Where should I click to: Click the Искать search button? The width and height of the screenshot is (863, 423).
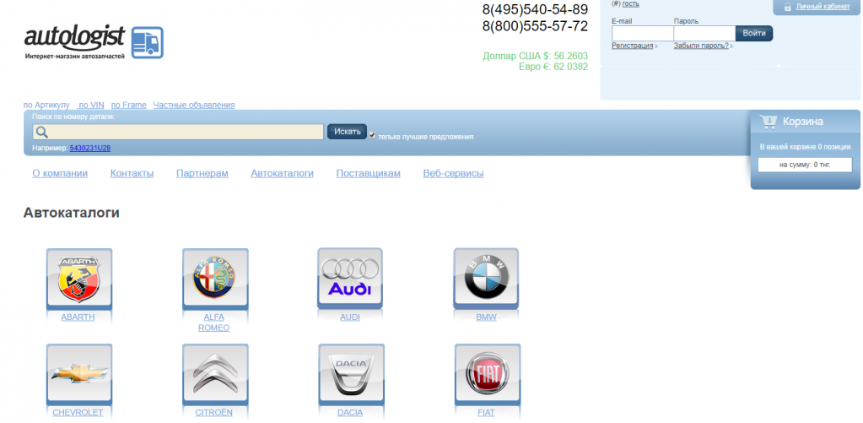pos(347,131)
